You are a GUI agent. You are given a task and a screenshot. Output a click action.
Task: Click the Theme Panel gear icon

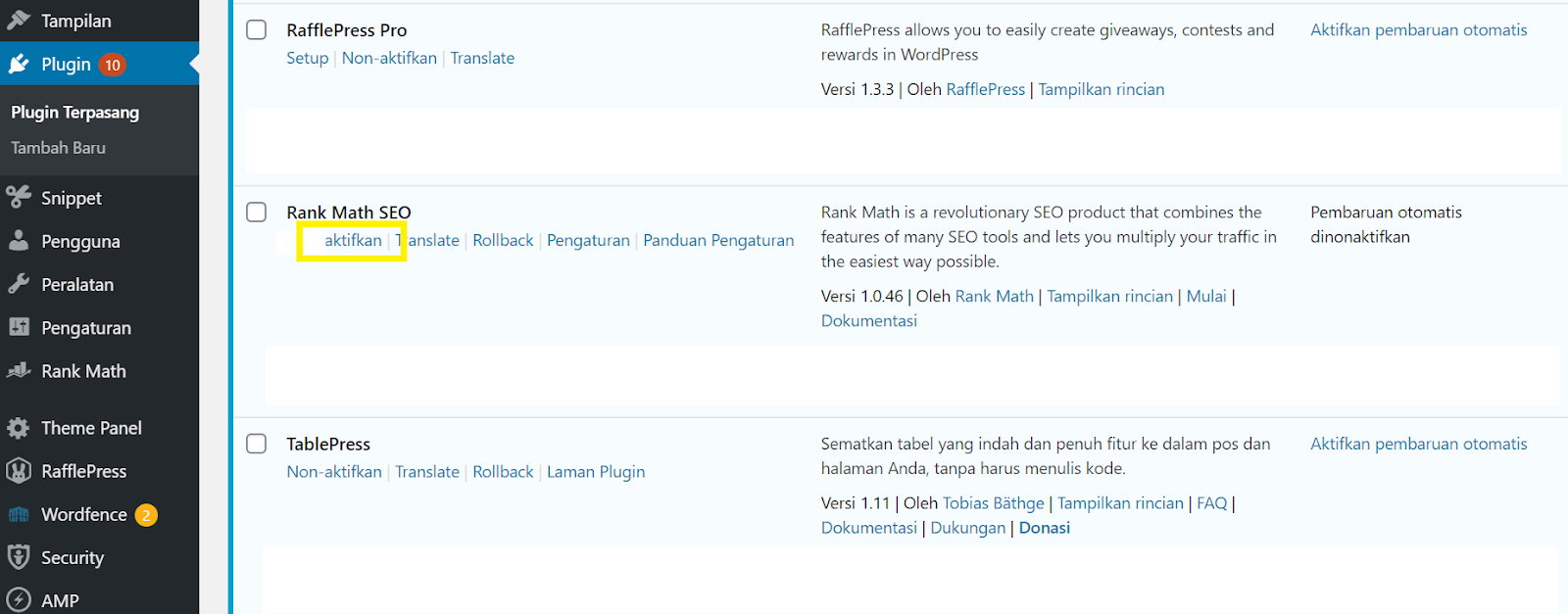(x=19, y=428)
